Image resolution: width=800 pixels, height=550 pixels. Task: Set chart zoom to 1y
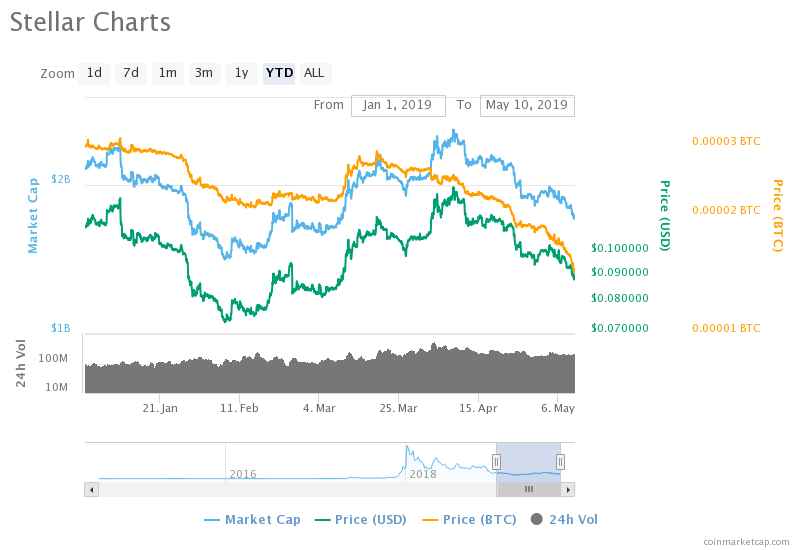(241, 73)
